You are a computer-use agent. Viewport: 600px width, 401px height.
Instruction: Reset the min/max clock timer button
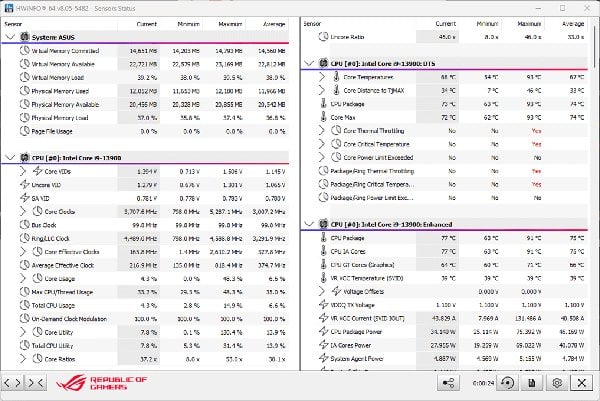coord(507,383)
